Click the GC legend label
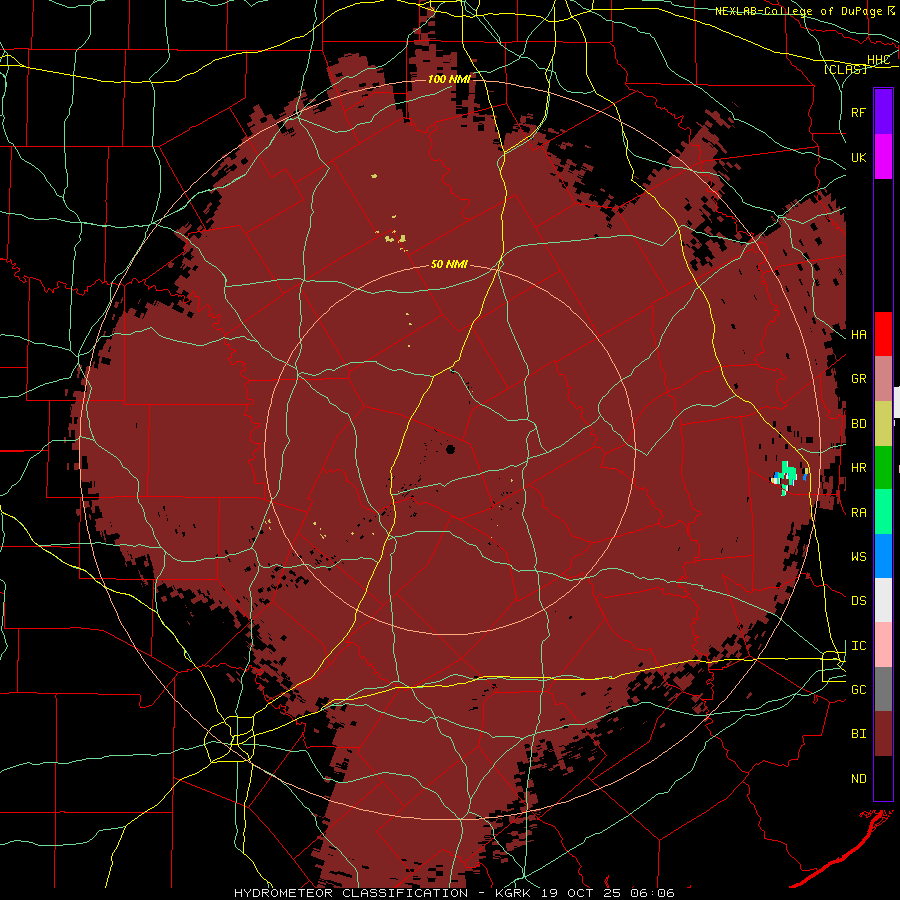Screen dimensions: 900x900 click(x=859, y=690)
